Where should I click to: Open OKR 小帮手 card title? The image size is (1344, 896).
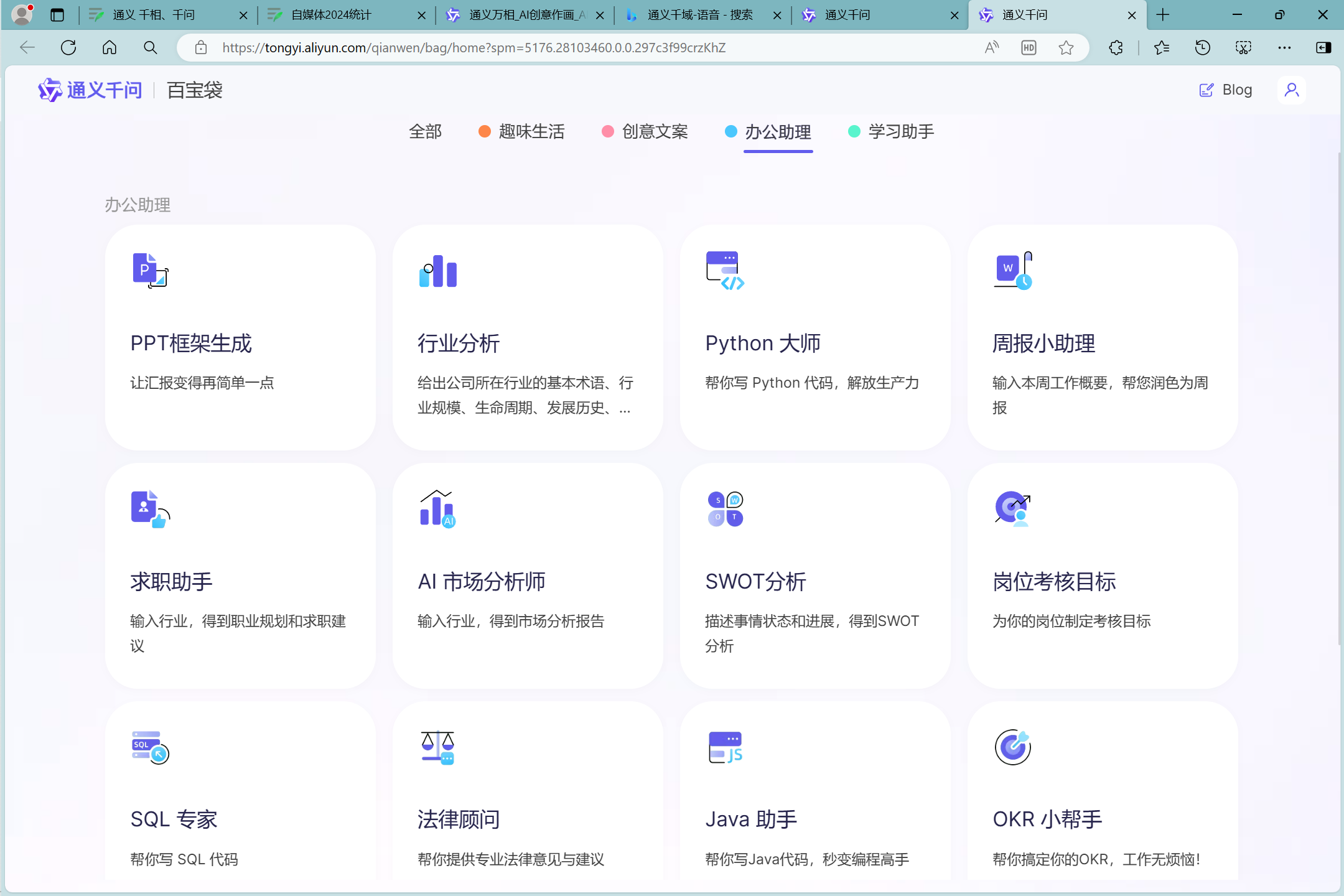click(x=1047, y=820)
